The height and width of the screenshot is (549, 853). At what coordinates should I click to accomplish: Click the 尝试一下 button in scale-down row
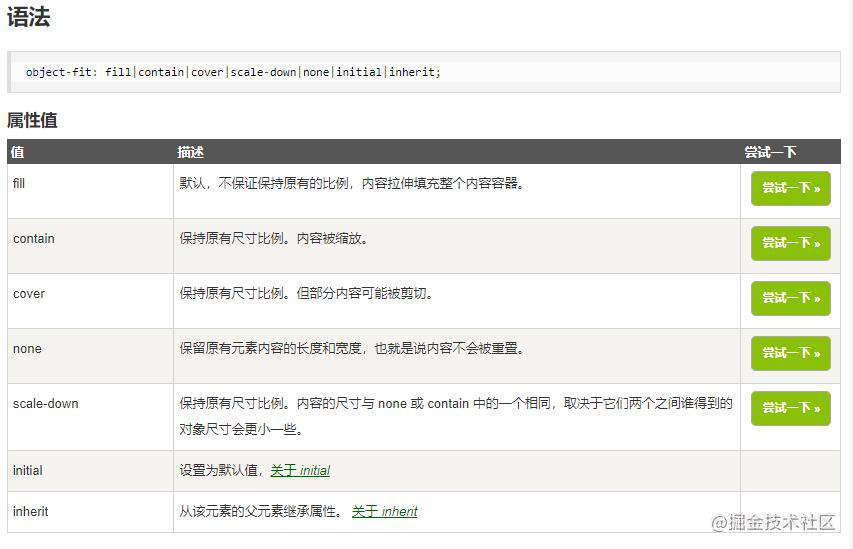pyautogui.click(x=790, y=408)
